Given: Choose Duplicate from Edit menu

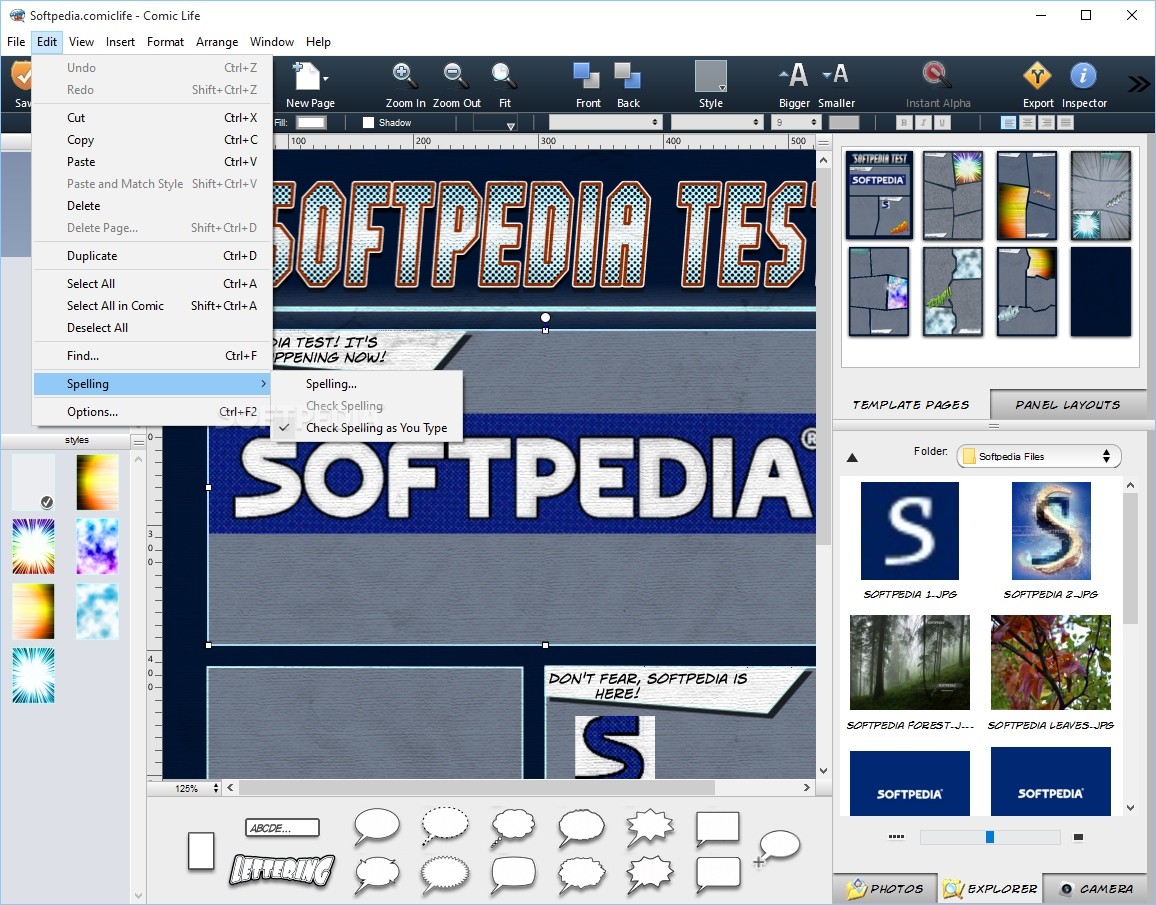Looking at the screenshot, I should 152,256.
